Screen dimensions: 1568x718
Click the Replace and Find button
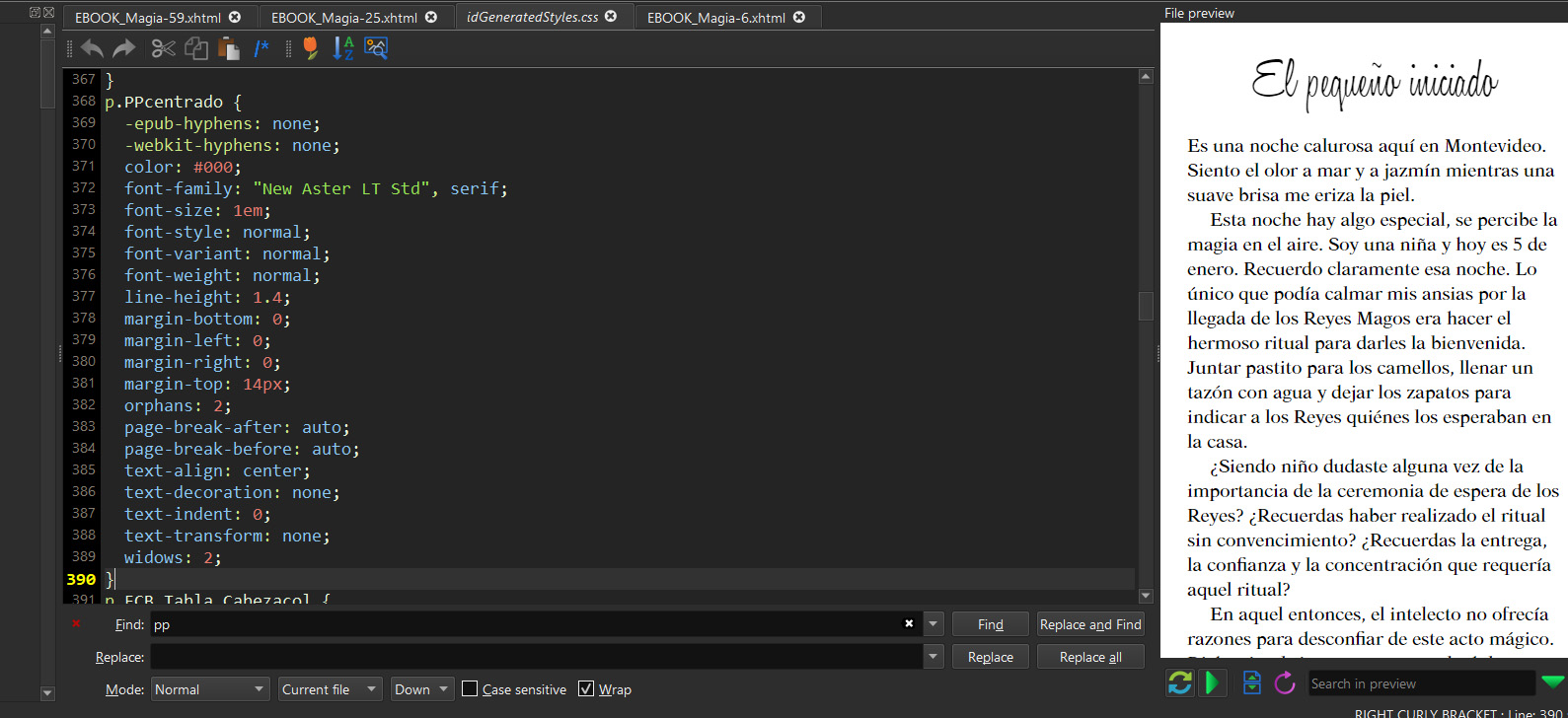tap(1090, 624)
